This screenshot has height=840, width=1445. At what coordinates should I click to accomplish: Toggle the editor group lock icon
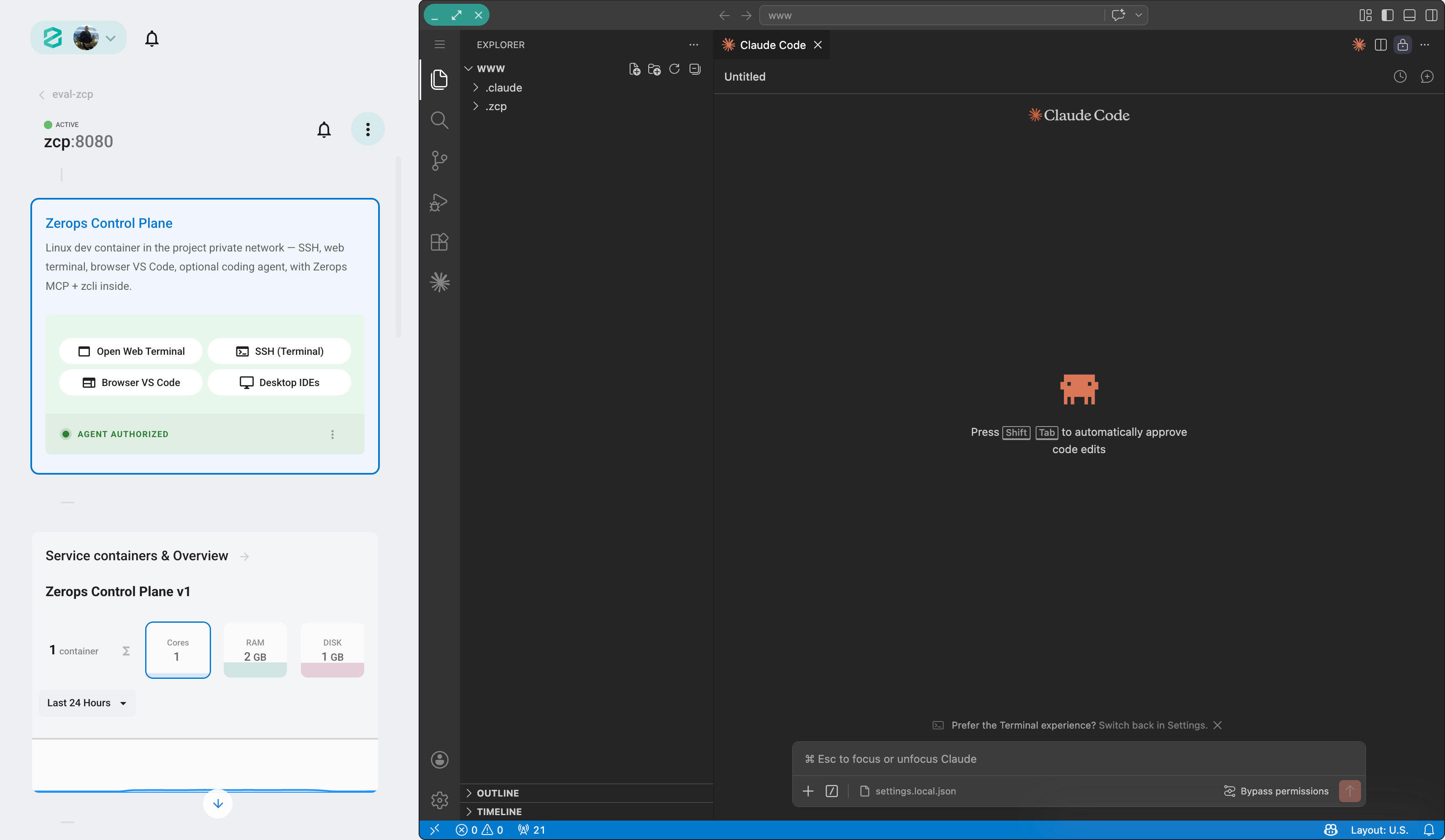(x=1402, y=45)
